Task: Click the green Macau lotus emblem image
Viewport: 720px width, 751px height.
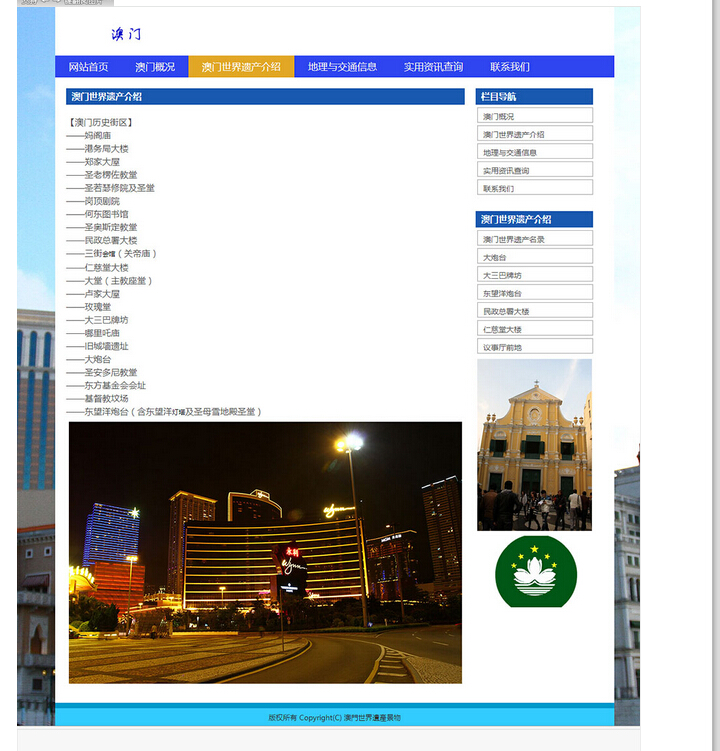Action: click(x=535, y=571)
